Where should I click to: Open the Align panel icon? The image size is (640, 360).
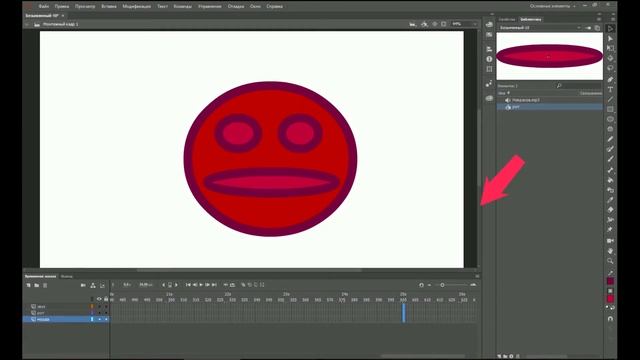(489, 49)
